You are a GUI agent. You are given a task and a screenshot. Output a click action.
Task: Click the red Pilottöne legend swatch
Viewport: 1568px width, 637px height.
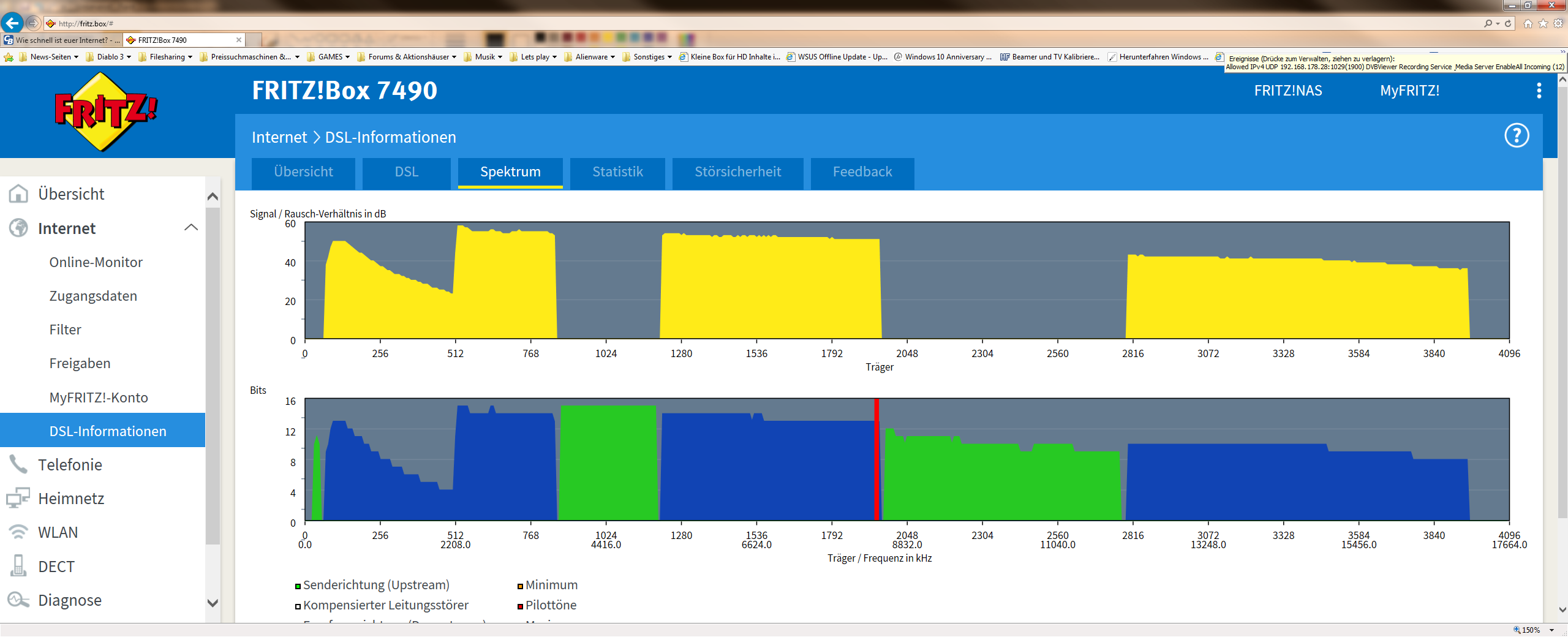pos(520,606)
